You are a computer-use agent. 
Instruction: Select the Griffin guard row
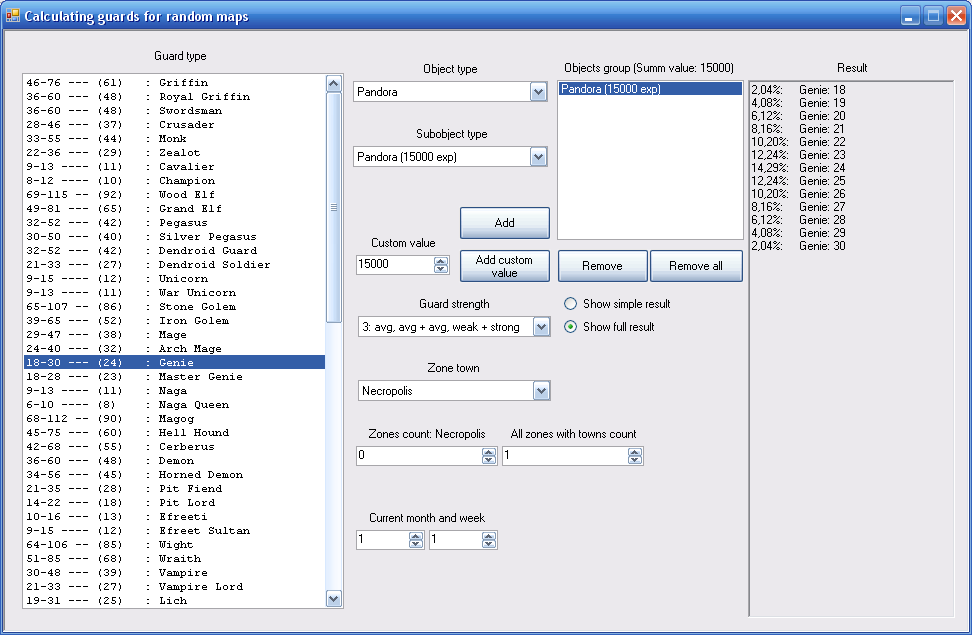point(174,82)
